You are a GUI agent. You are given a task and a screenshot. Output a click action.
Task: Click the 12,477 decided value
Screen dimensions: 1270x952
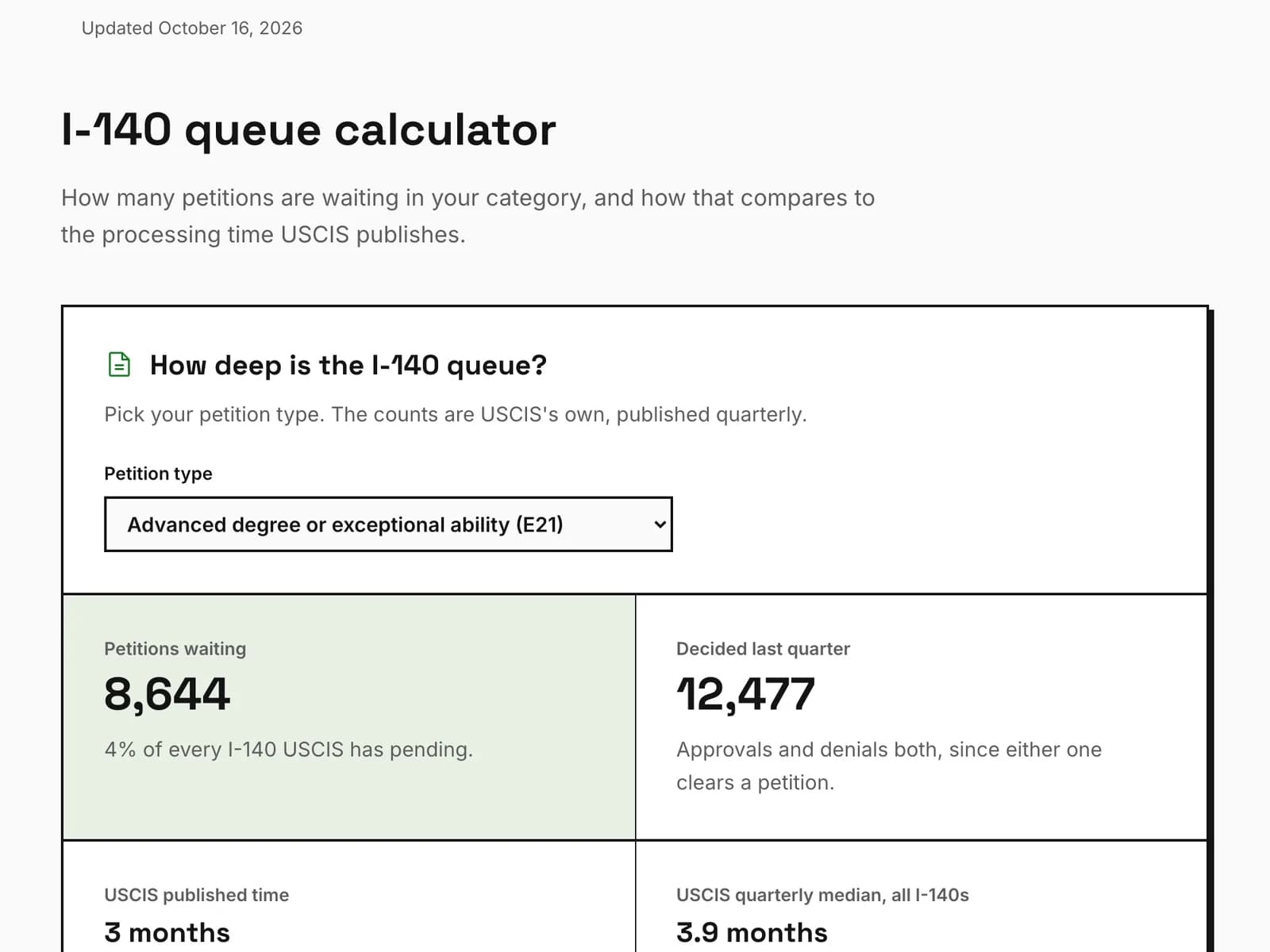(x=745, y=694)
